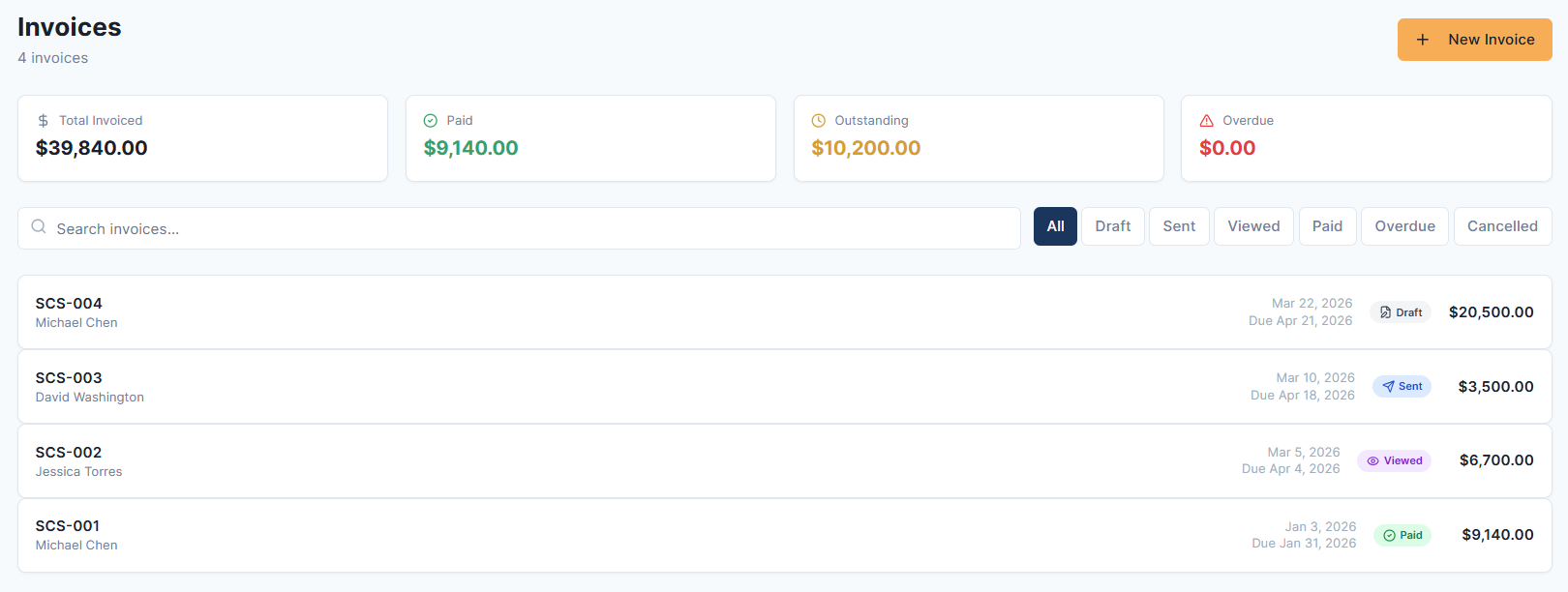
Task: Click the Paid status badge on SCS-001
Action: tap(1402, 536)
